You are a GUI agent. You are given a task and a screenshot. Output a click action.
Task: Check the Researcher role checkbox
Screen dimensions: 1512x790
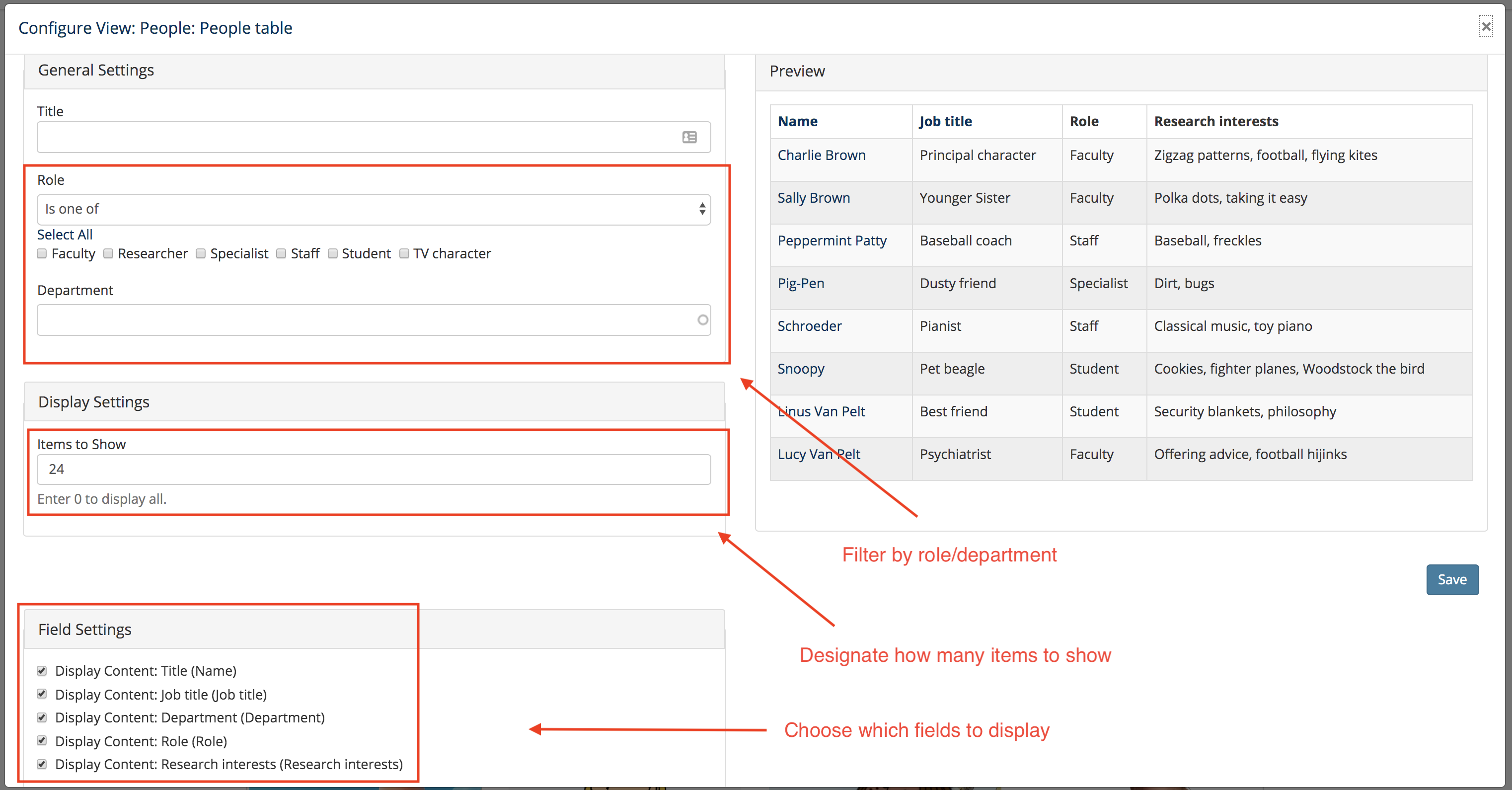pos(108,253)
